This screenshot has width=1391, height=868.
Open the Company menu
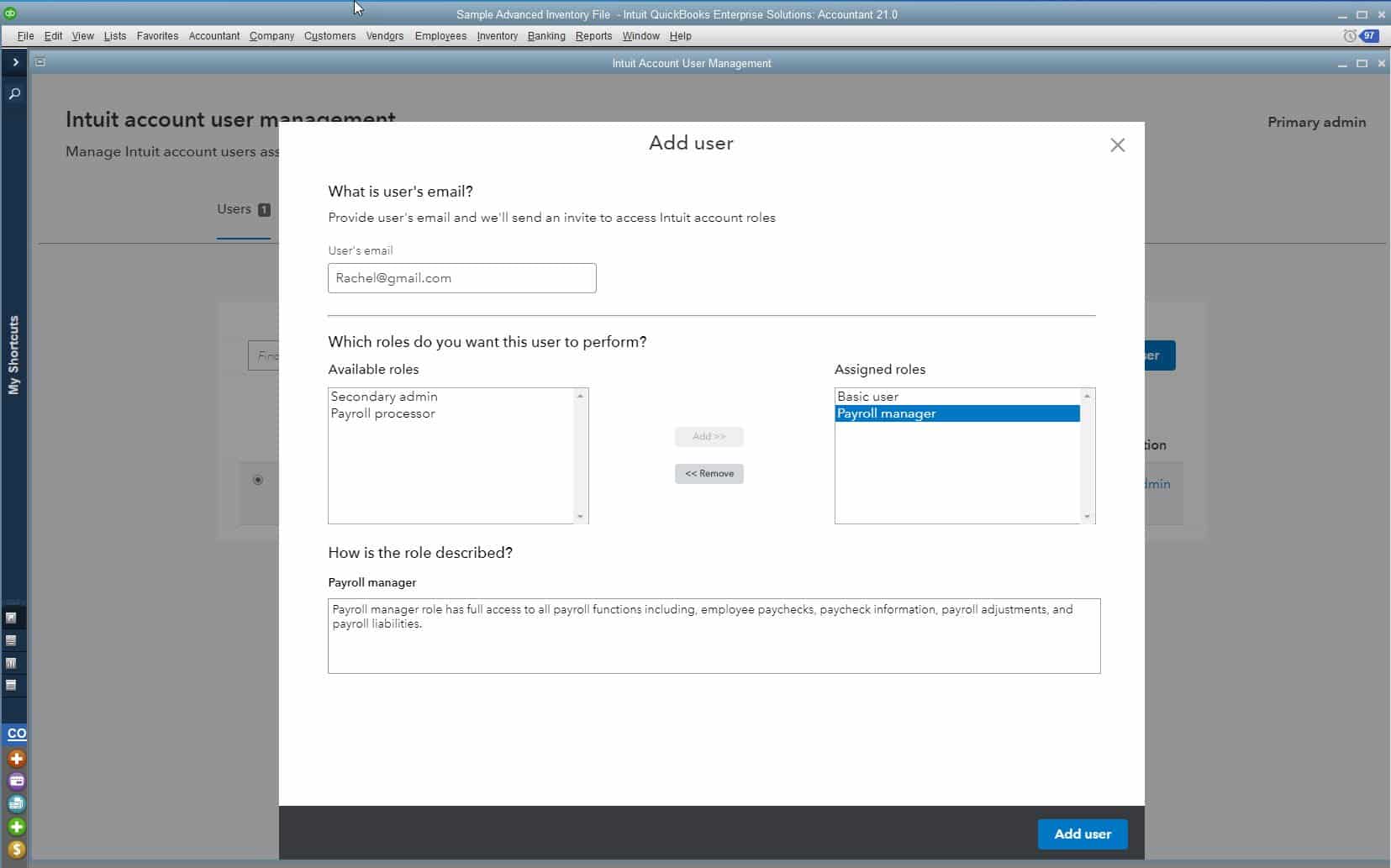271,36
